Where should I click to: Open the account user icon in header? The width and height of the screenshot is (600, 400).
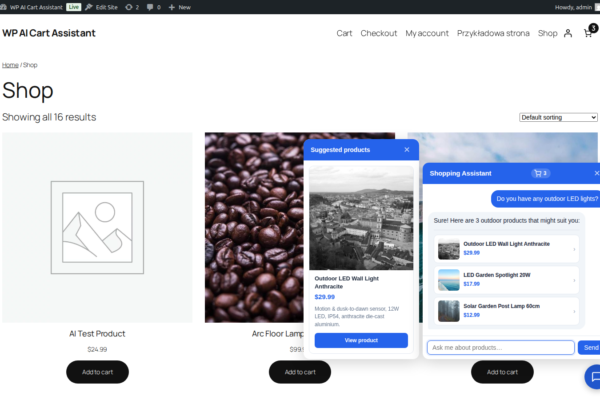pos(568,33)
